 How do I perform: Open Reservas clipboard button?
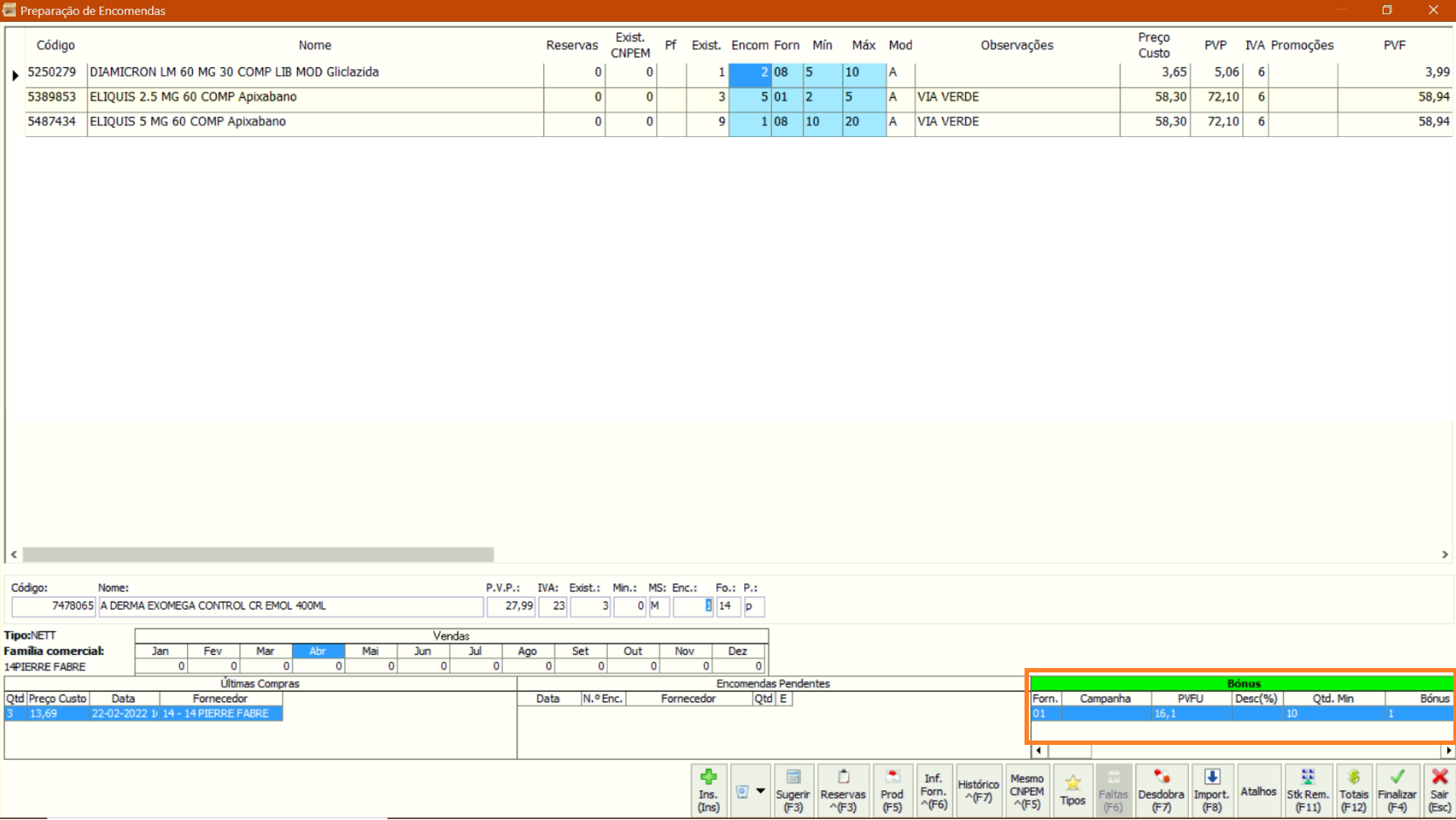pos(843,790)
